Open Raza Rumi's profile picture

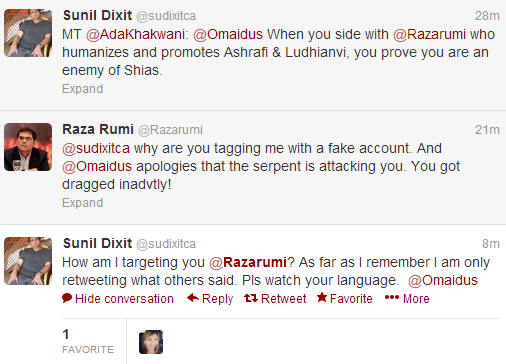(28, 147)
